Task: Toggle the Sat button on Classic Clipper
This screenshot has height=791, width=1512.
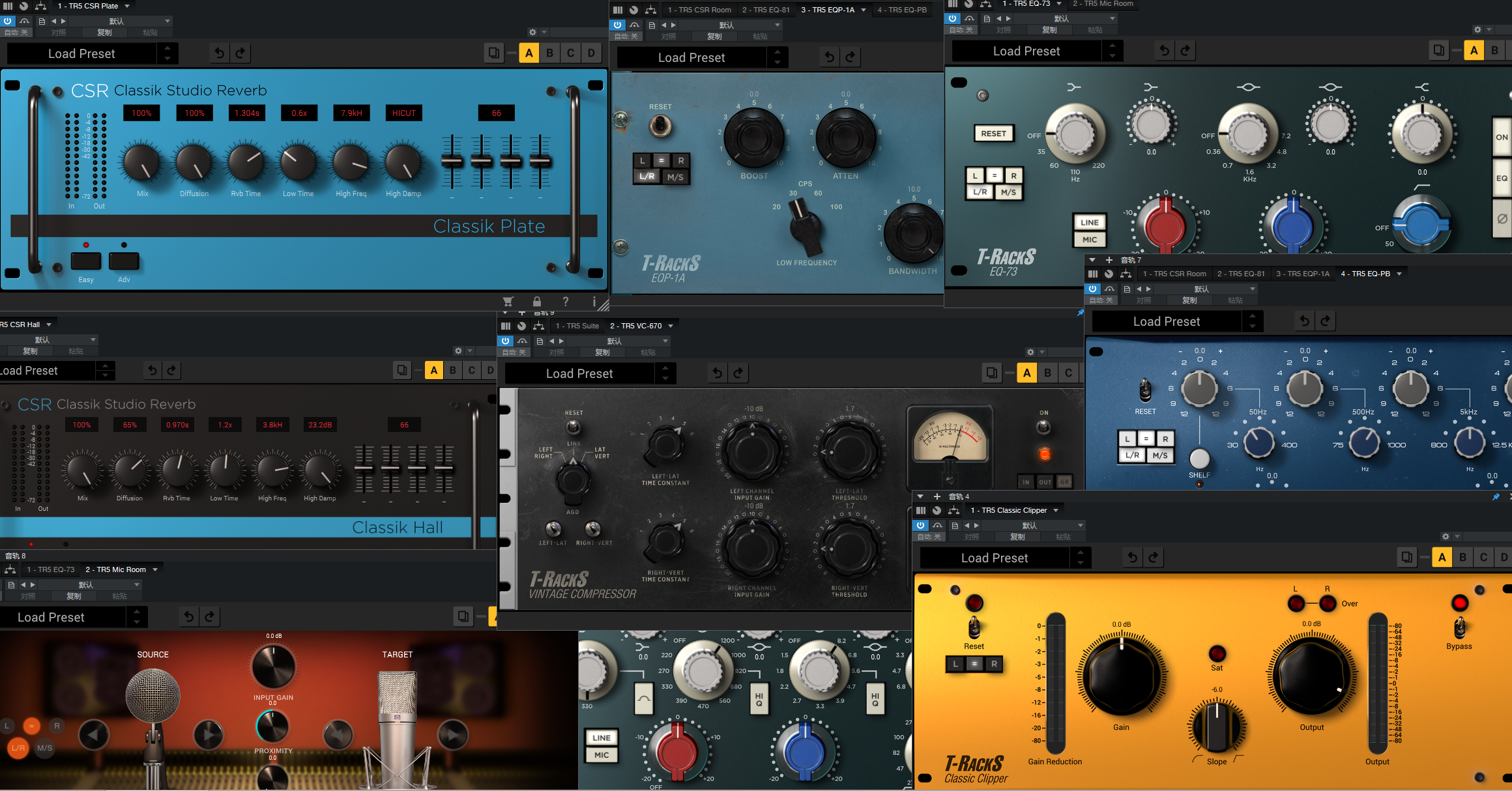Action: coord(1217,653)
